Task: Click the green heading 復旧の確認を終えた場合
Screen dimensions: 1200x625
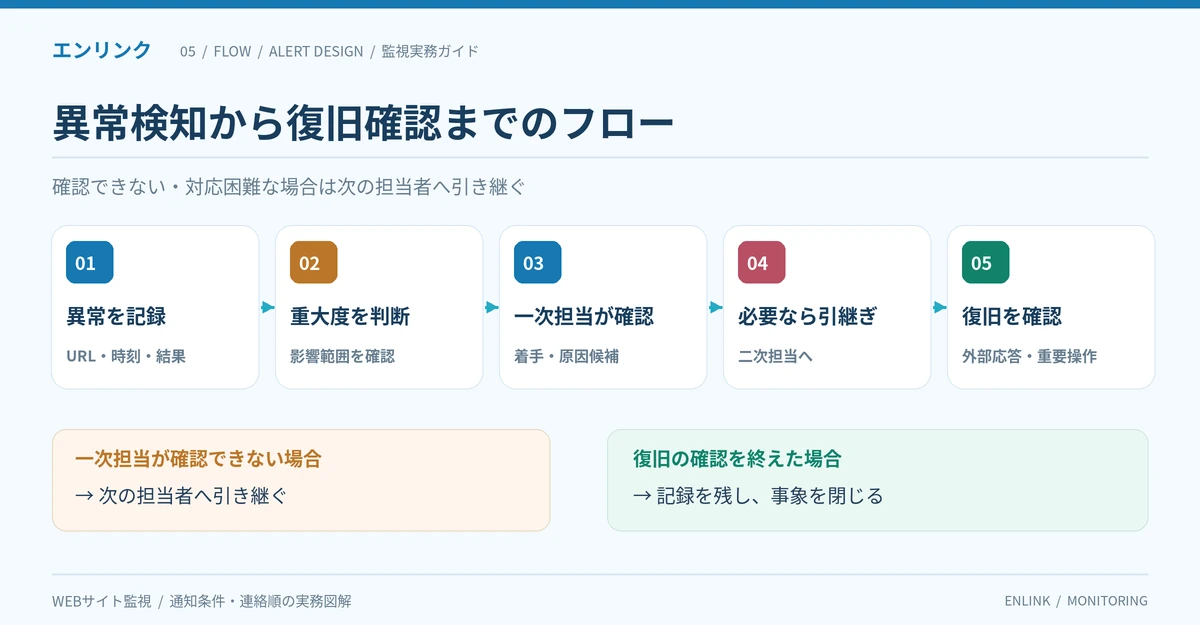Action: (737, 459)
